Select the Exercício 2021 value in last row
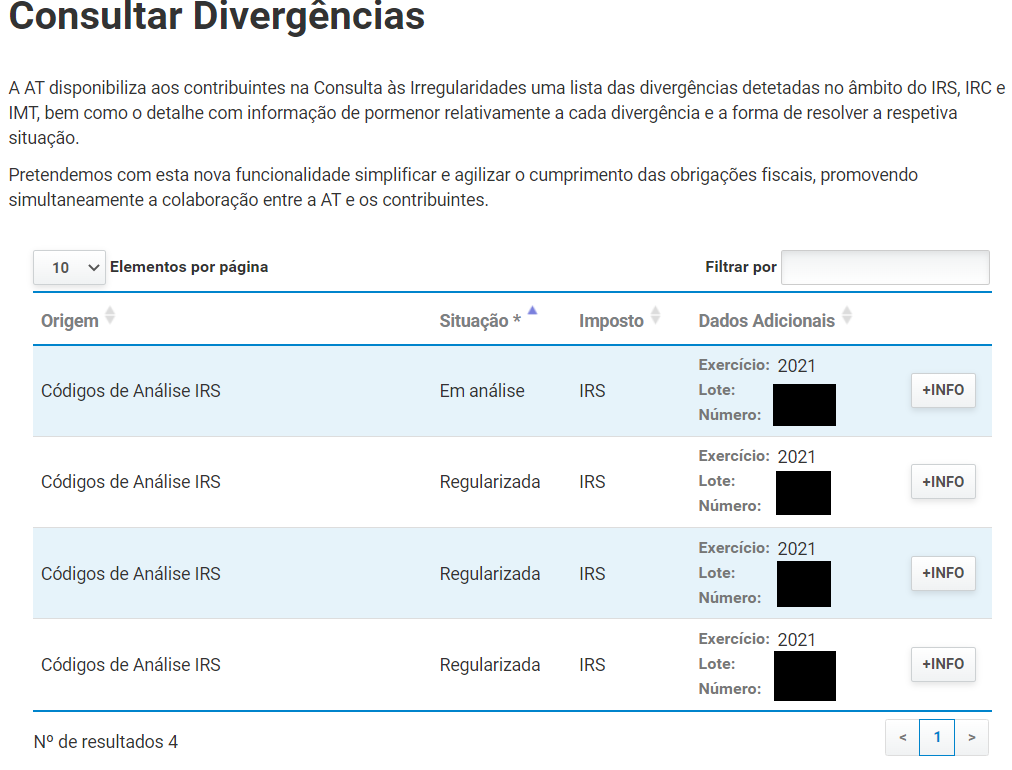1012x770 pixels. pos(796,640)
